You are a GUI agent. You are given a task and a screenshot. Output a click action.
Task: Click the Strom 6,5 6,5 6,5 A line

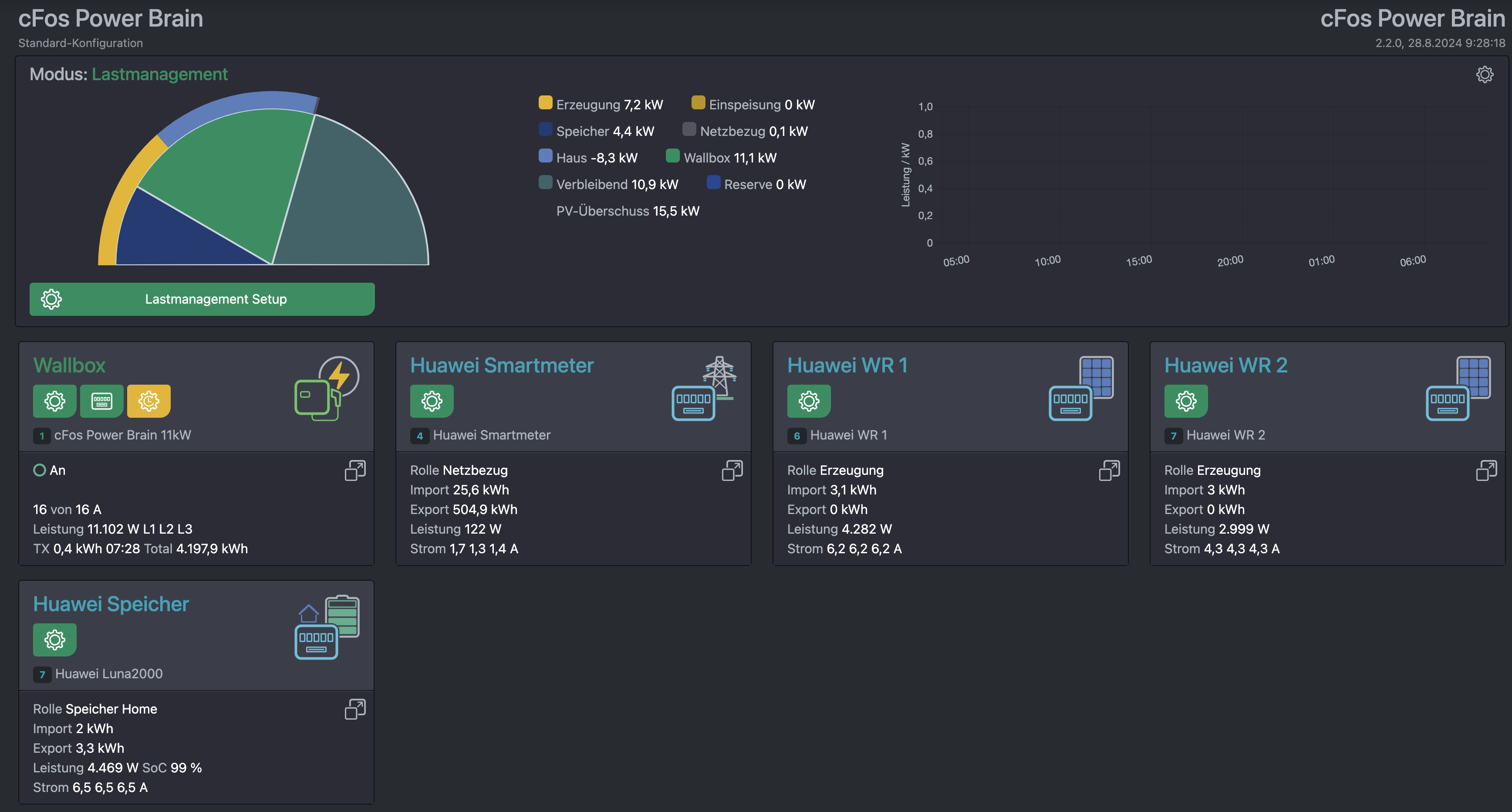[91, 787]
